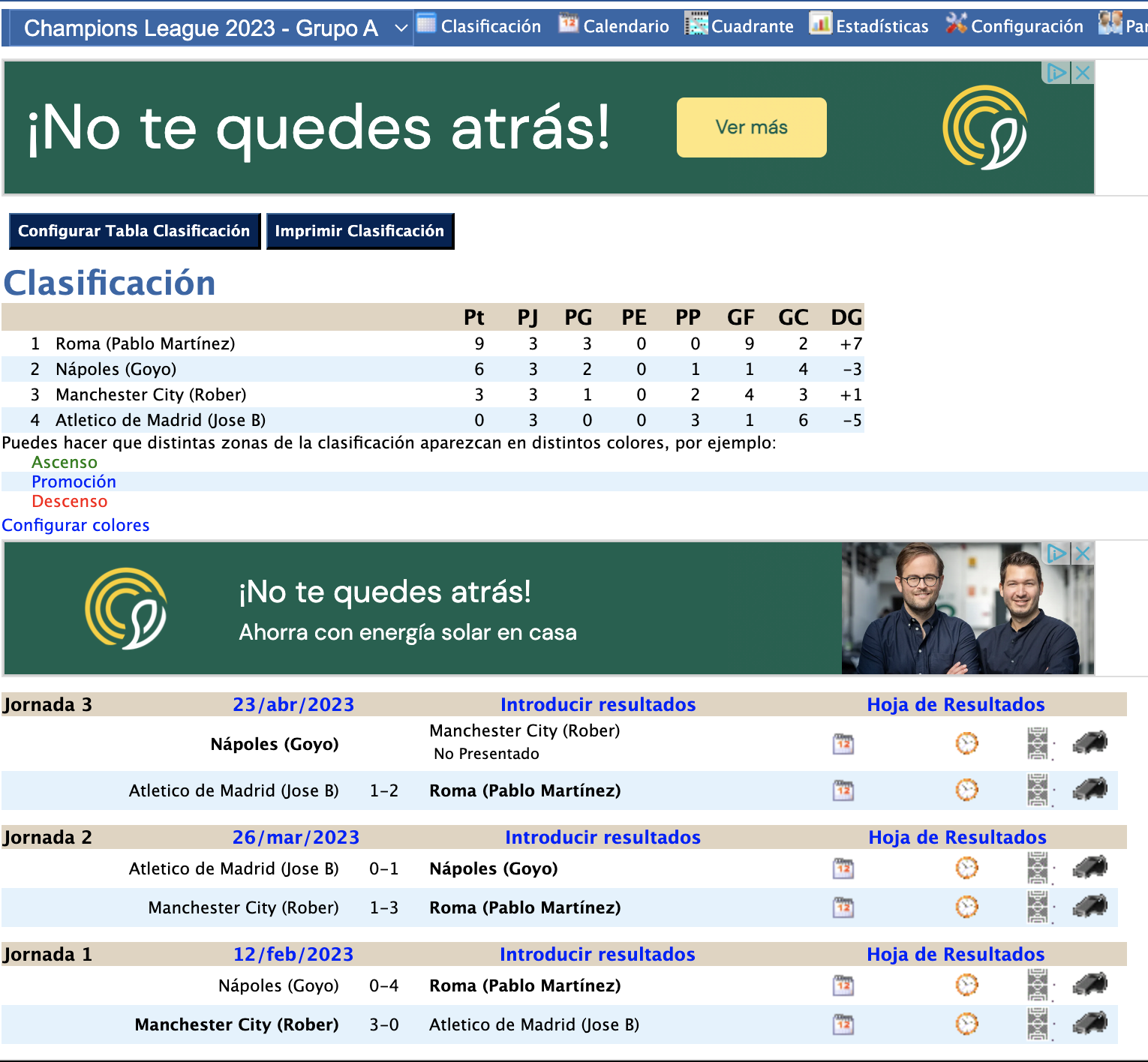Click clock icon for Manchester City 3-0 Atletico
The width and height of the screenshot is (1148, 1062).
click(x=966, y=1024)
